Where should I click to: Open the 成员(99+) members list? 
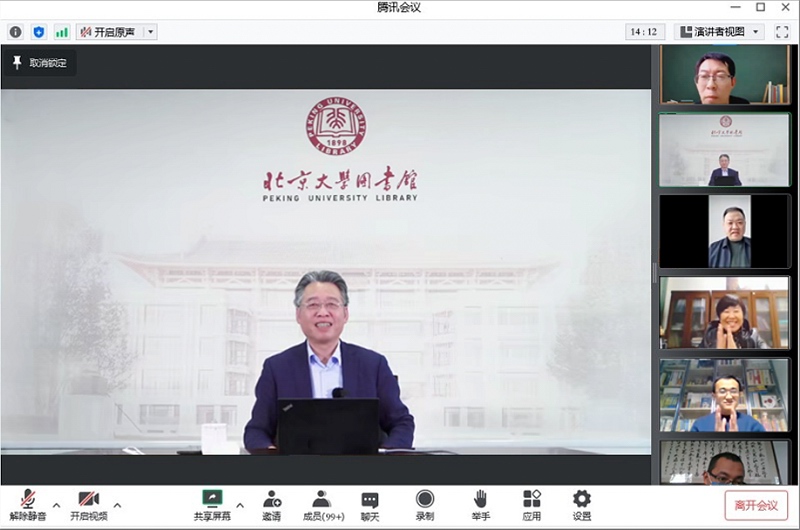[323, 505]
